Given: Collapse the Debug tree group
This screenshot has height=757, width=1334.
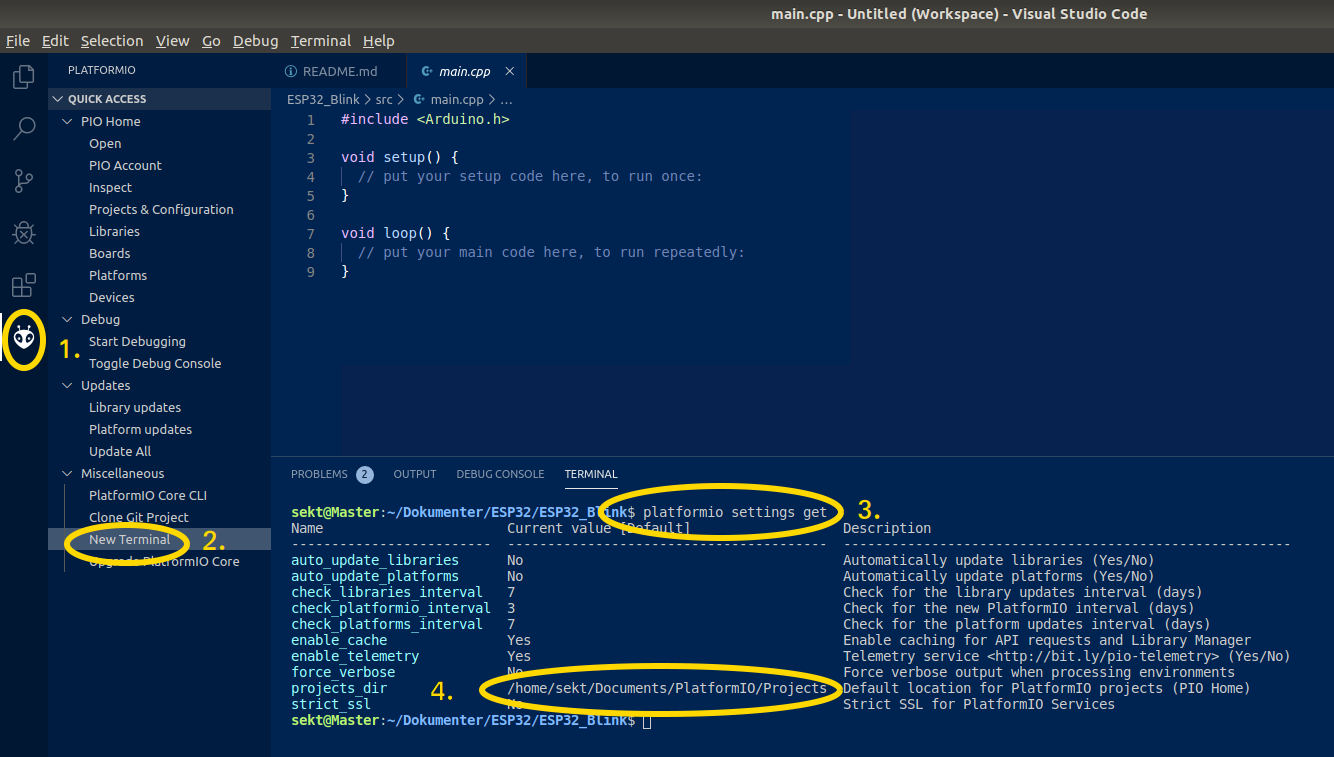Looking at the screenshot, I should (68, 319).
